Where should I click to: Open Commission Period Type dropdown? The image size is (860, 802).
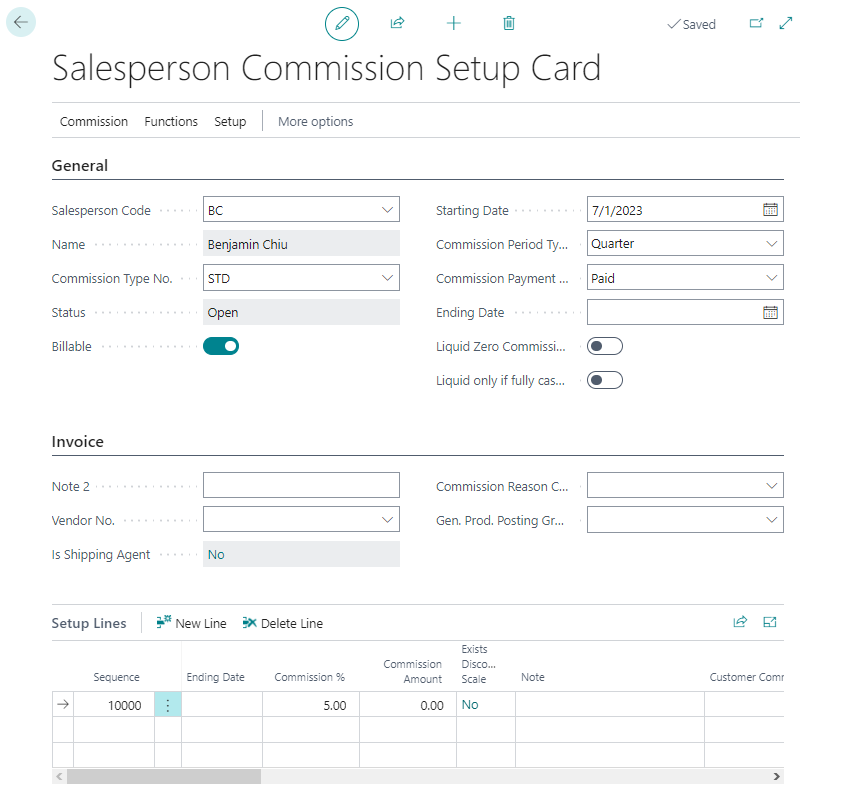771,244
